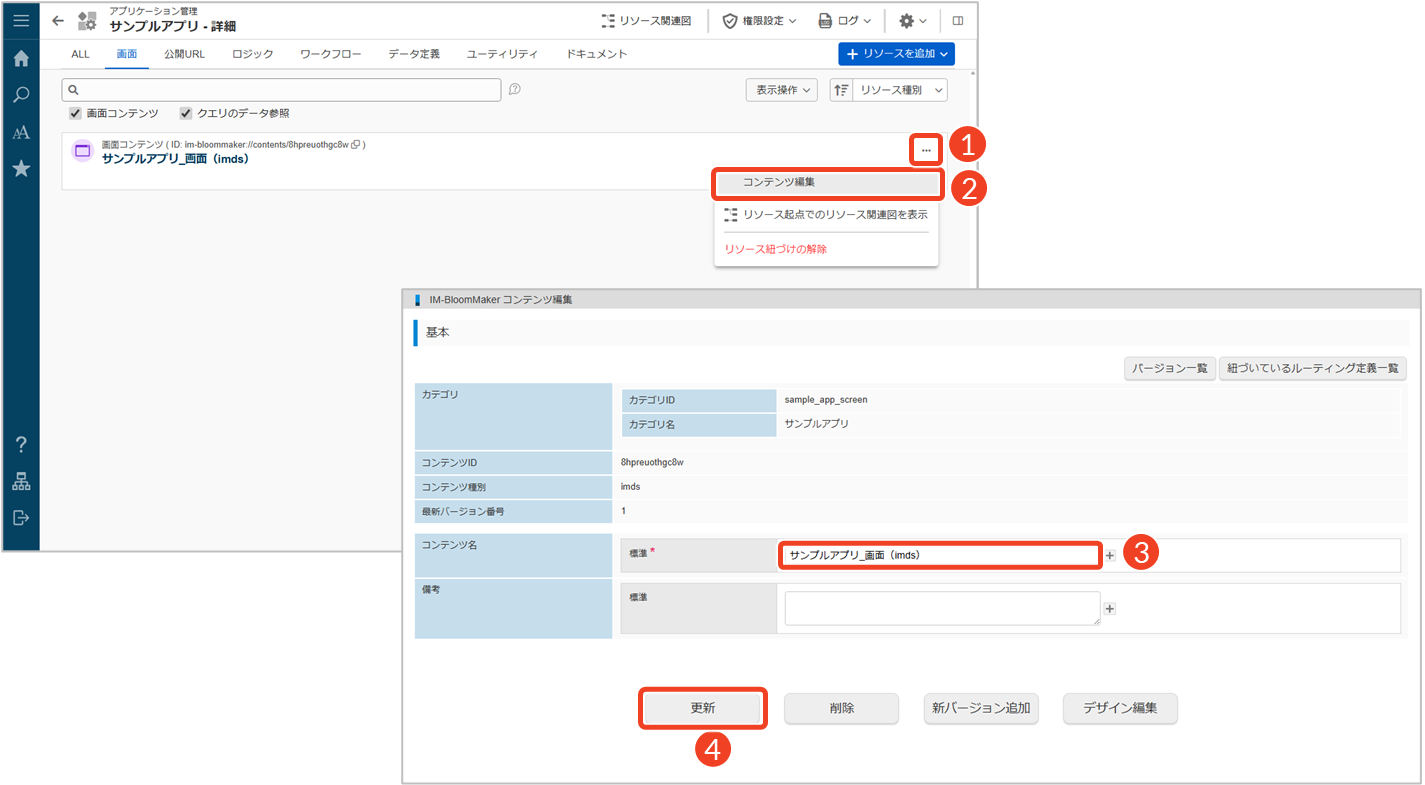This screenshot has height=785, width=1425.
Task: Expand the 権限設定 dropdown
Action: [x=760, y=20]
